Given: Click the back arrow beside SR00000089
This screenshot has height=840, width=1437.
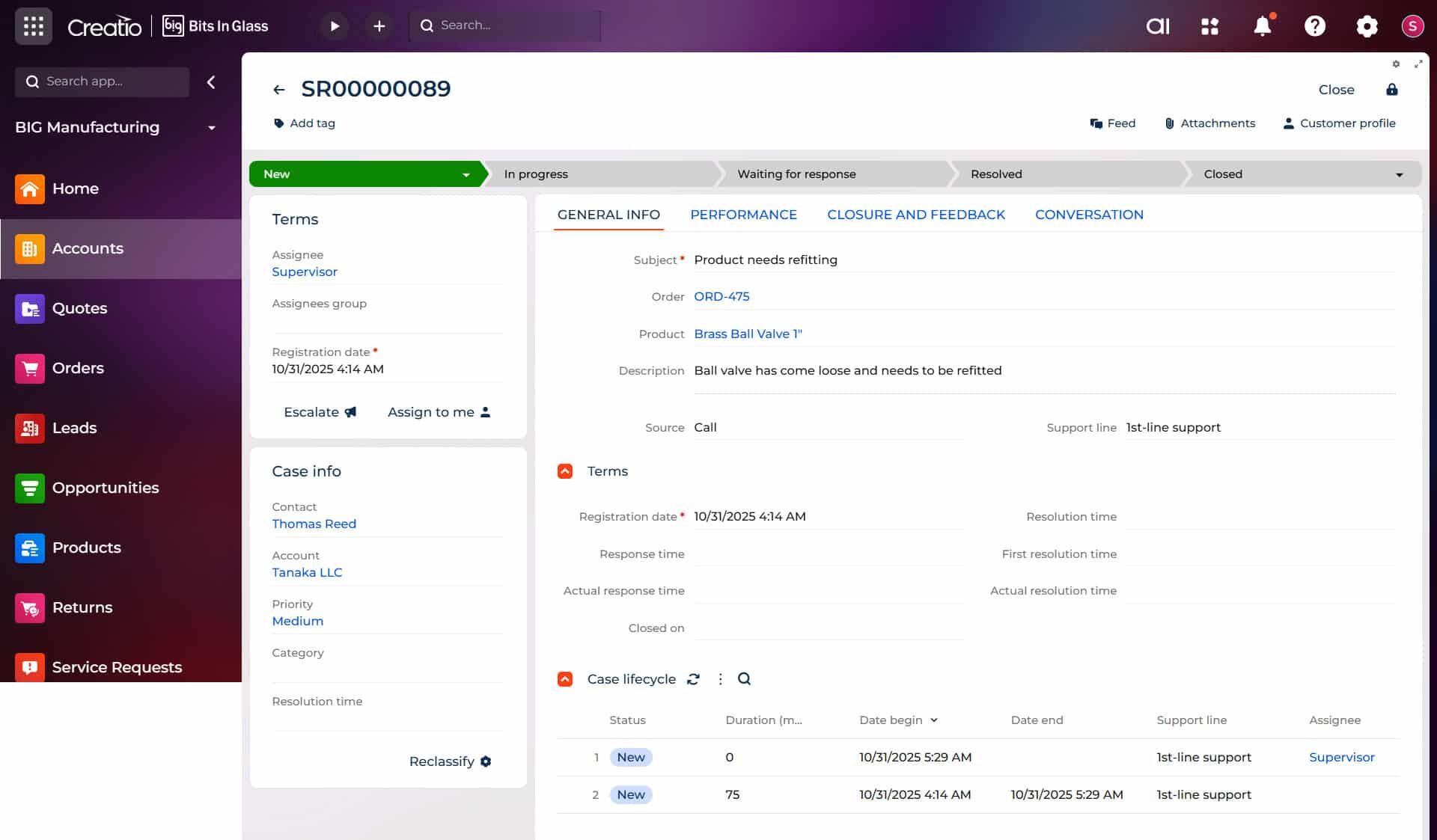Looking at the screenshot, I should (279, 90).
